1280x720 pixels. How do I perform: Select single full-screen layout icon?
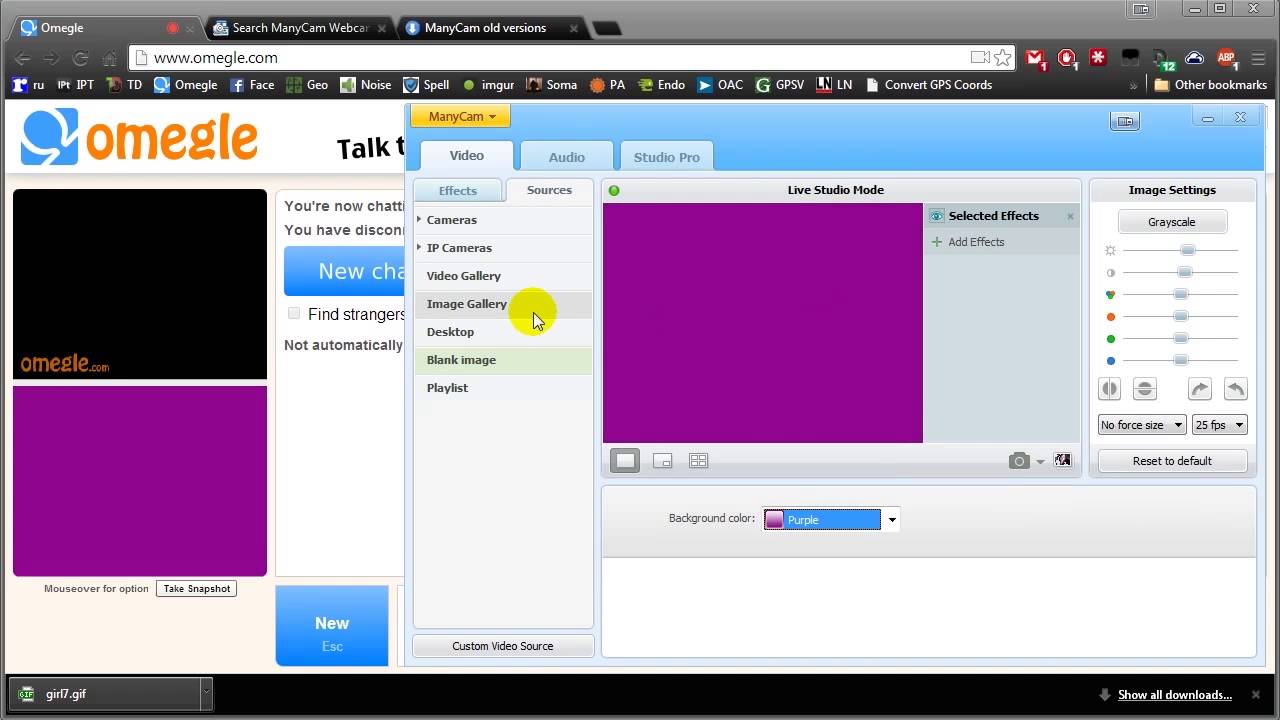coord(625,461)
